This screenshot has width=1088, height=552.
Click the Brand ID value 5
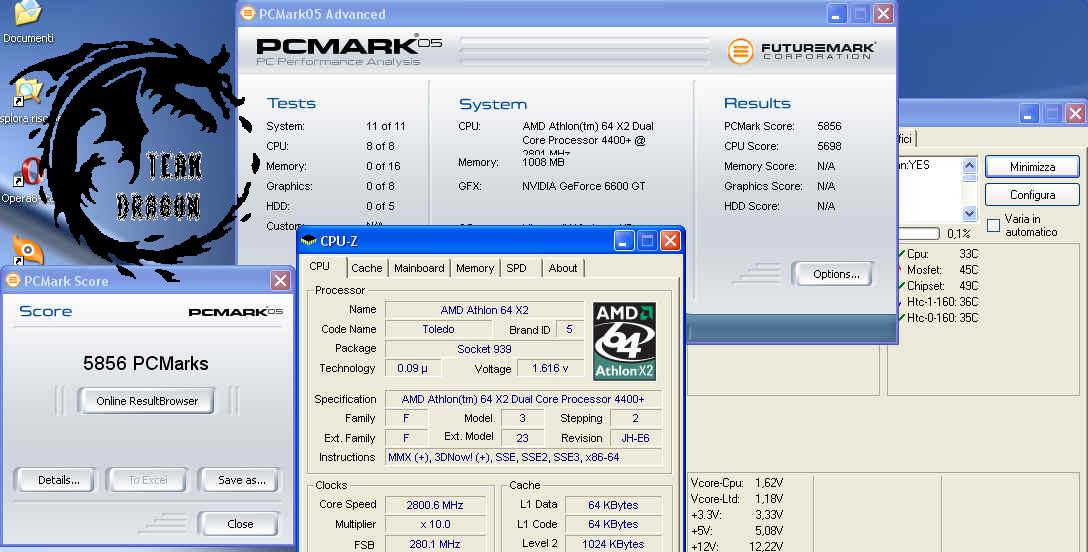click(569, 329)
